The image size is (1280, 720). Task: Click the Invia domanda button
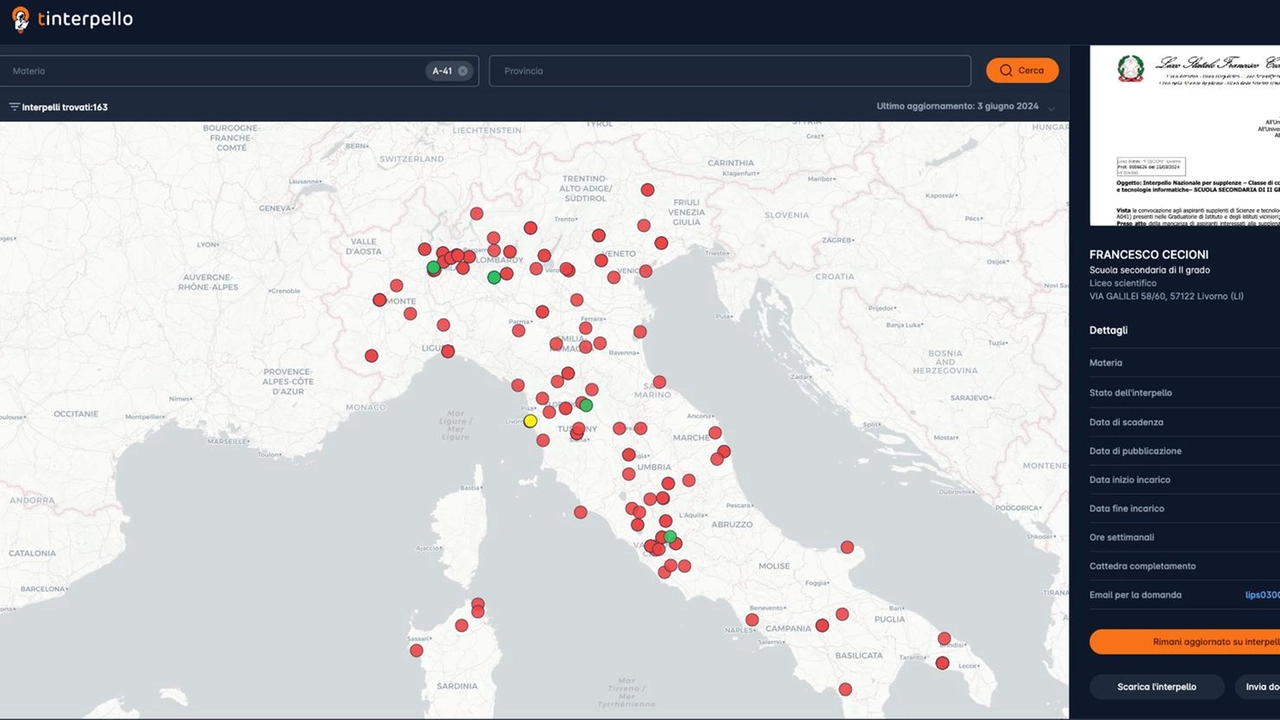click(x=1258, y=687)
